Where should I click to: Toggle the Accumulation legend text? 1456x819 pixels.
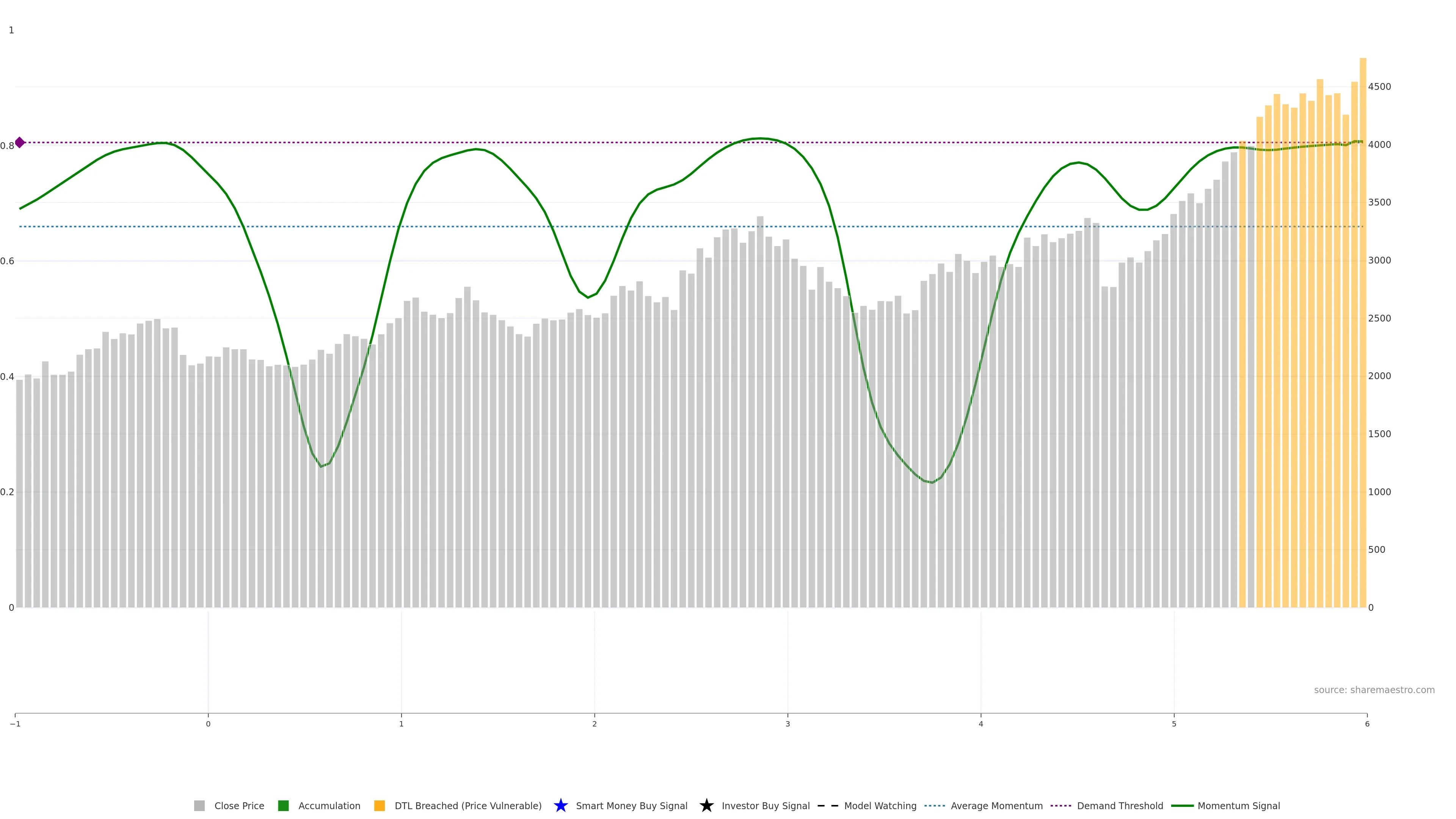[x=329, y=805]
